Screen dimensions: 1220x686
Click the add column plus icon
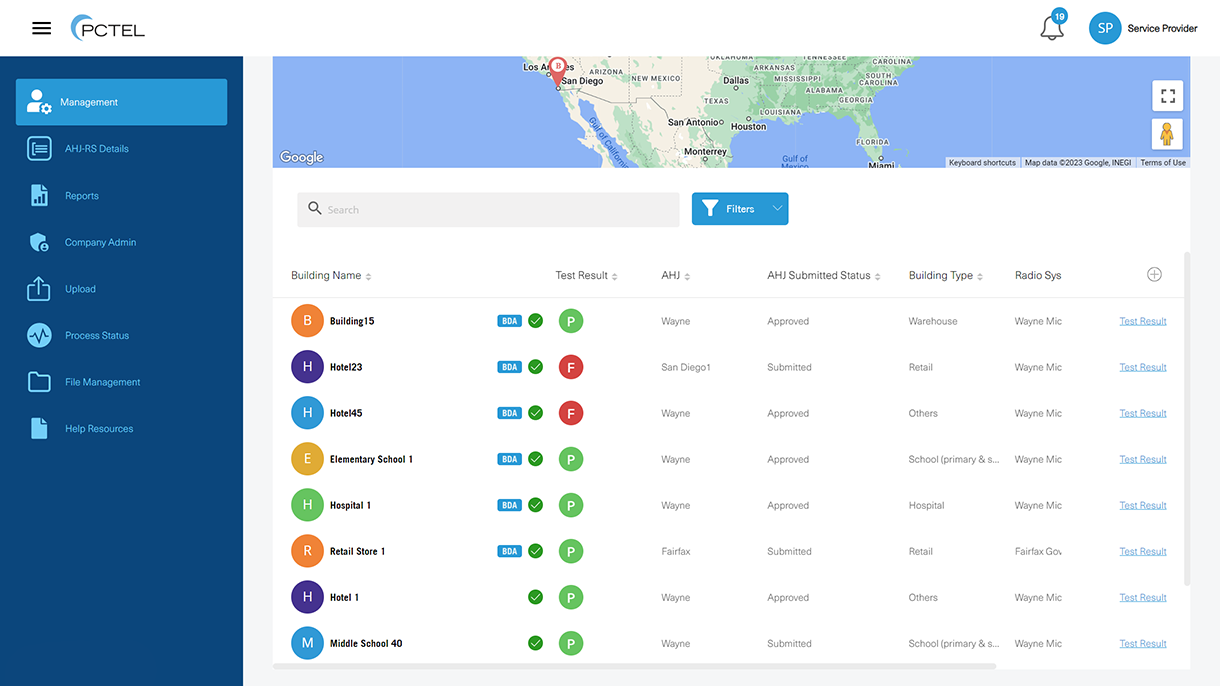[x=1154, y=275]
